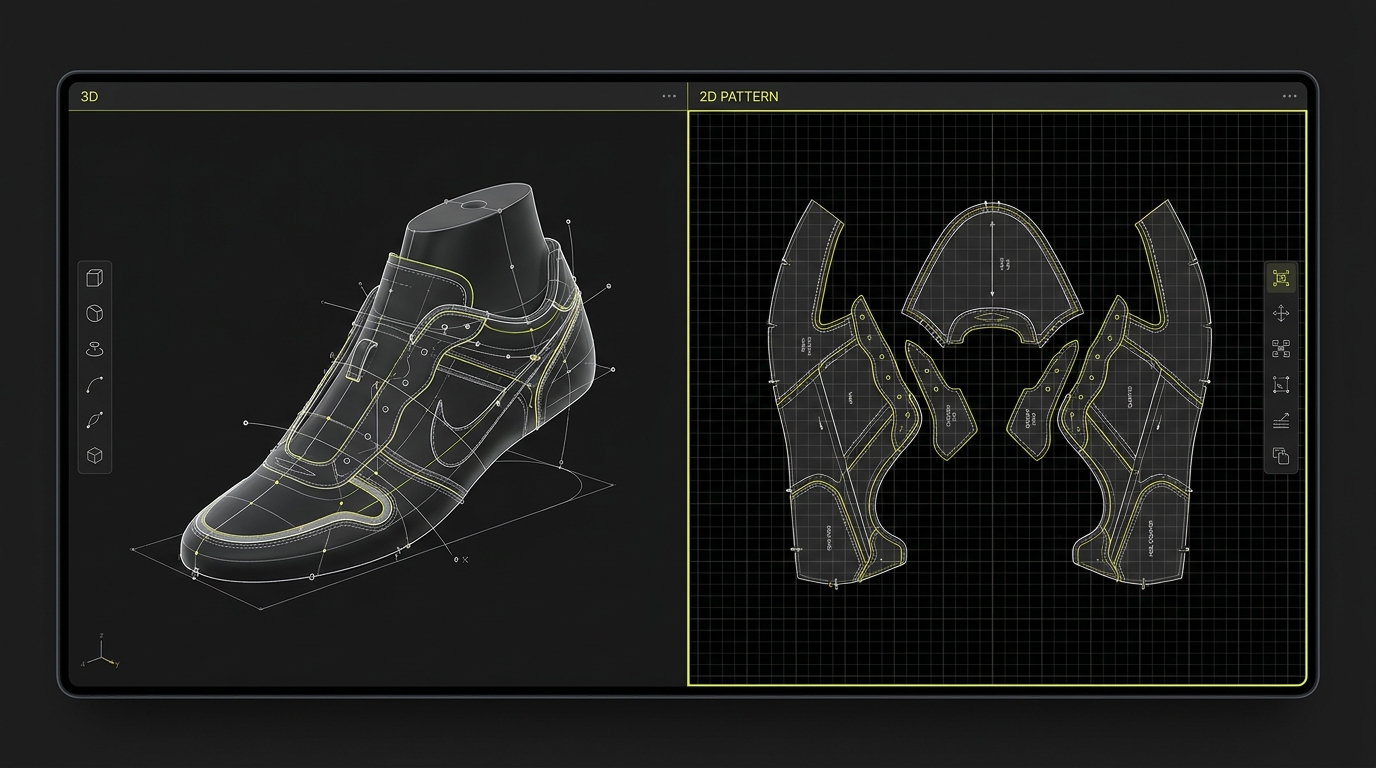Open the 2D PATTERN panel options menu
1376x768 pixels.
click(x=1290, y=96)
